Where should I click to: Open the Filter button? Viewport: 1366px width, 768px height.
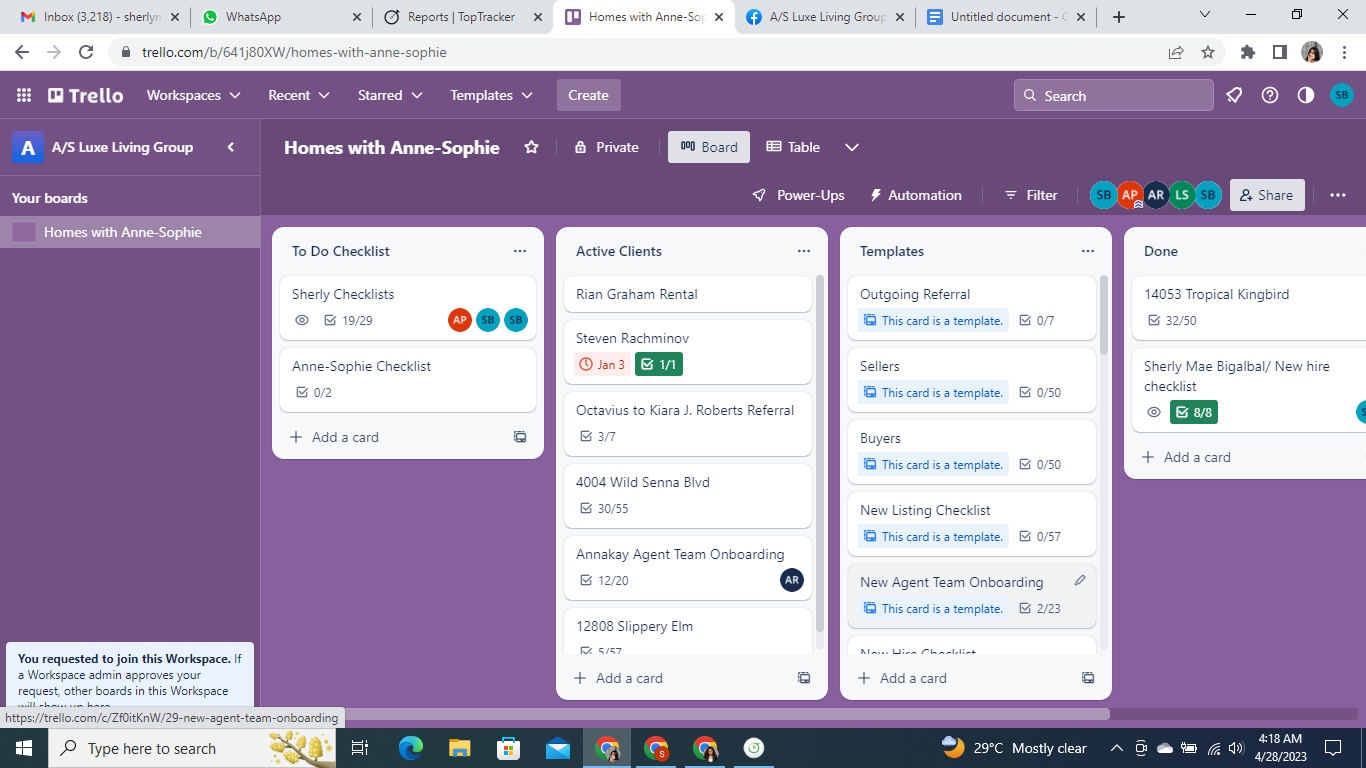coord(1031,195)
